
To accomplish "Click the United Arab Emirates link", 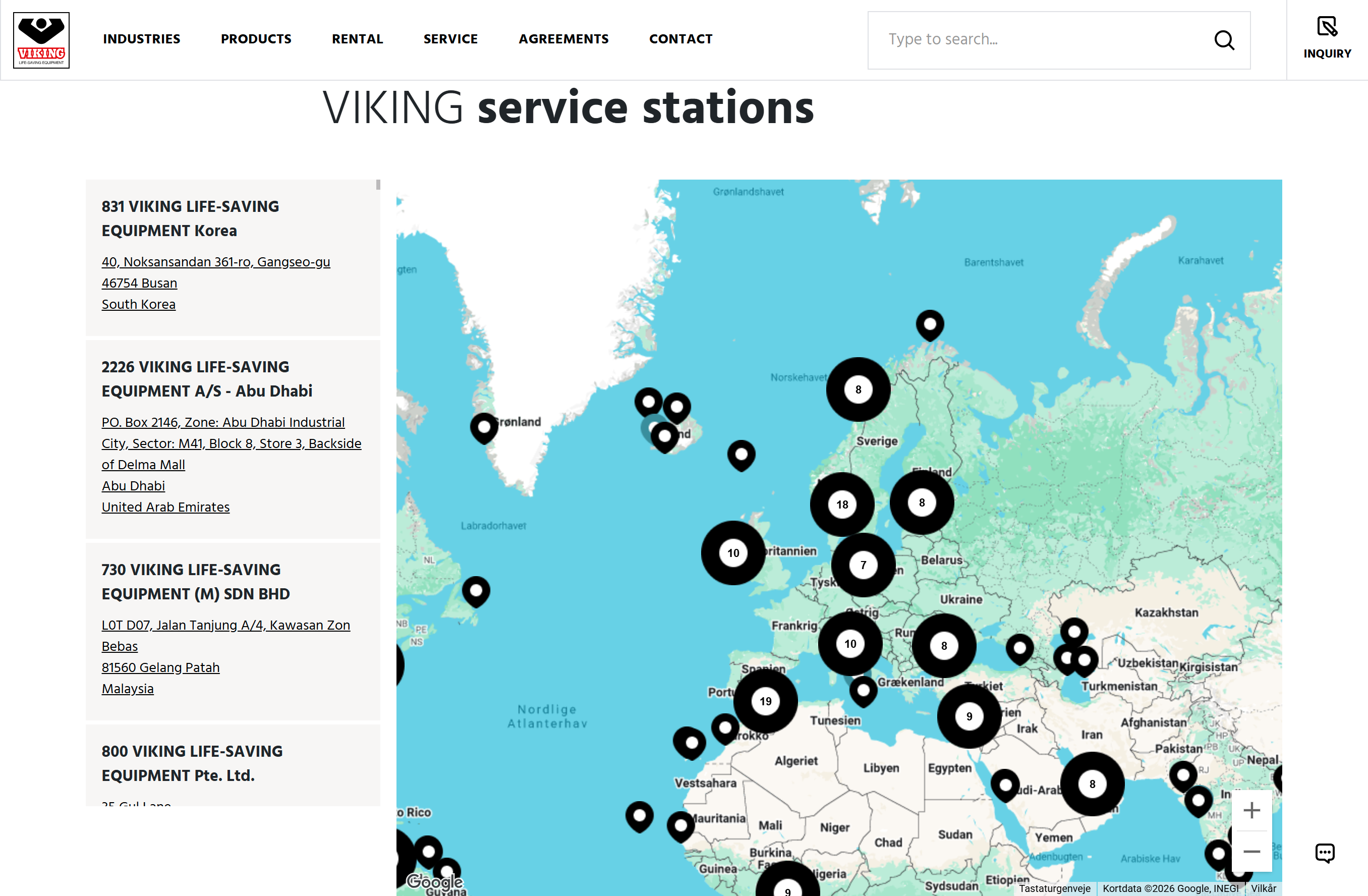I will pos(165,507).
